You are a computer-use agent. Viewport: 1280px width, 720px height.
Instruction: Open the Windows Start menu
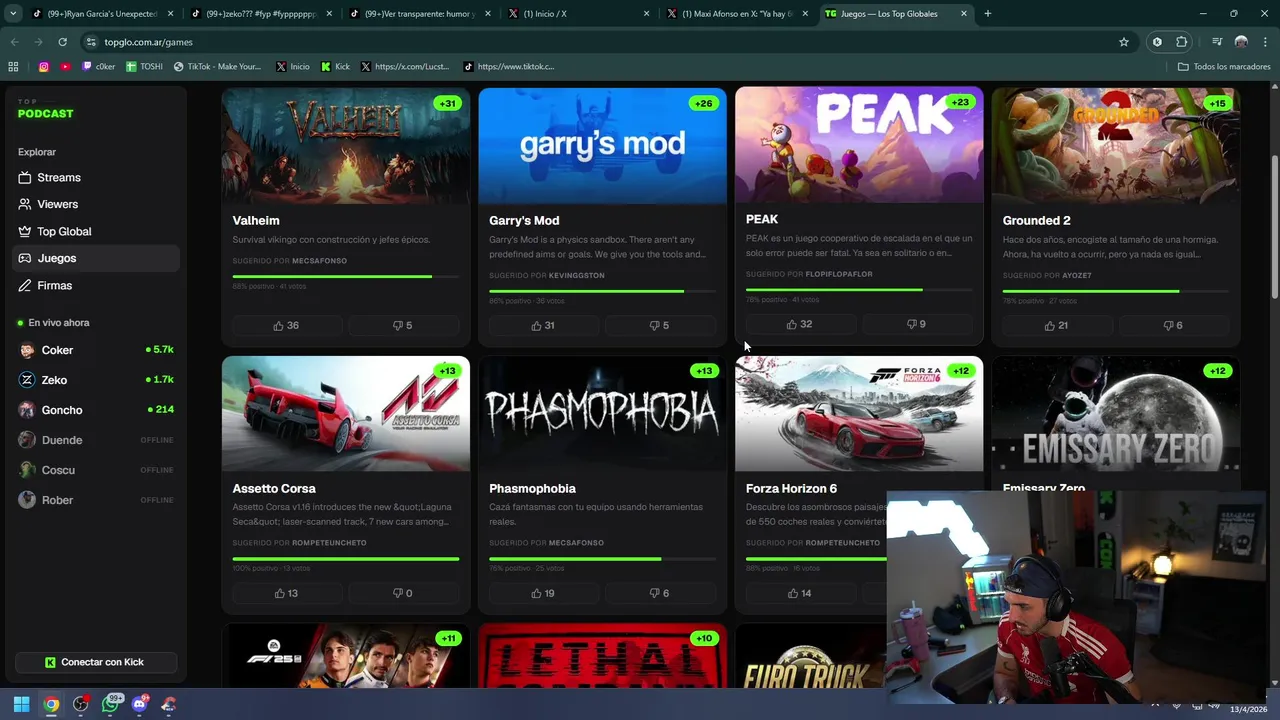21,705
